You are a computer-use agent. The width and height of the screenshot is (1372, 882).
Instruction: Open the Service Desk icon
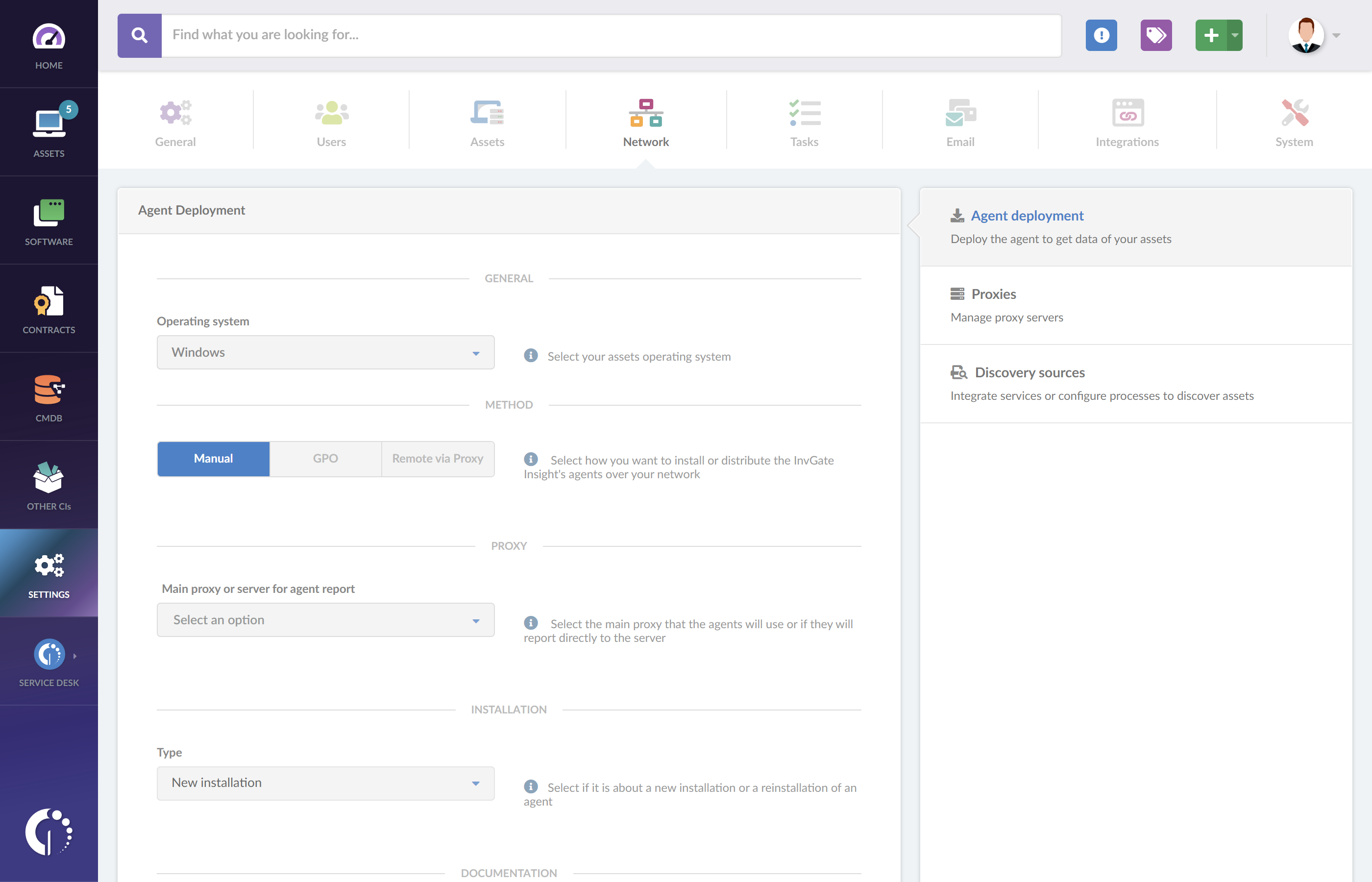(x=49, y=655)
